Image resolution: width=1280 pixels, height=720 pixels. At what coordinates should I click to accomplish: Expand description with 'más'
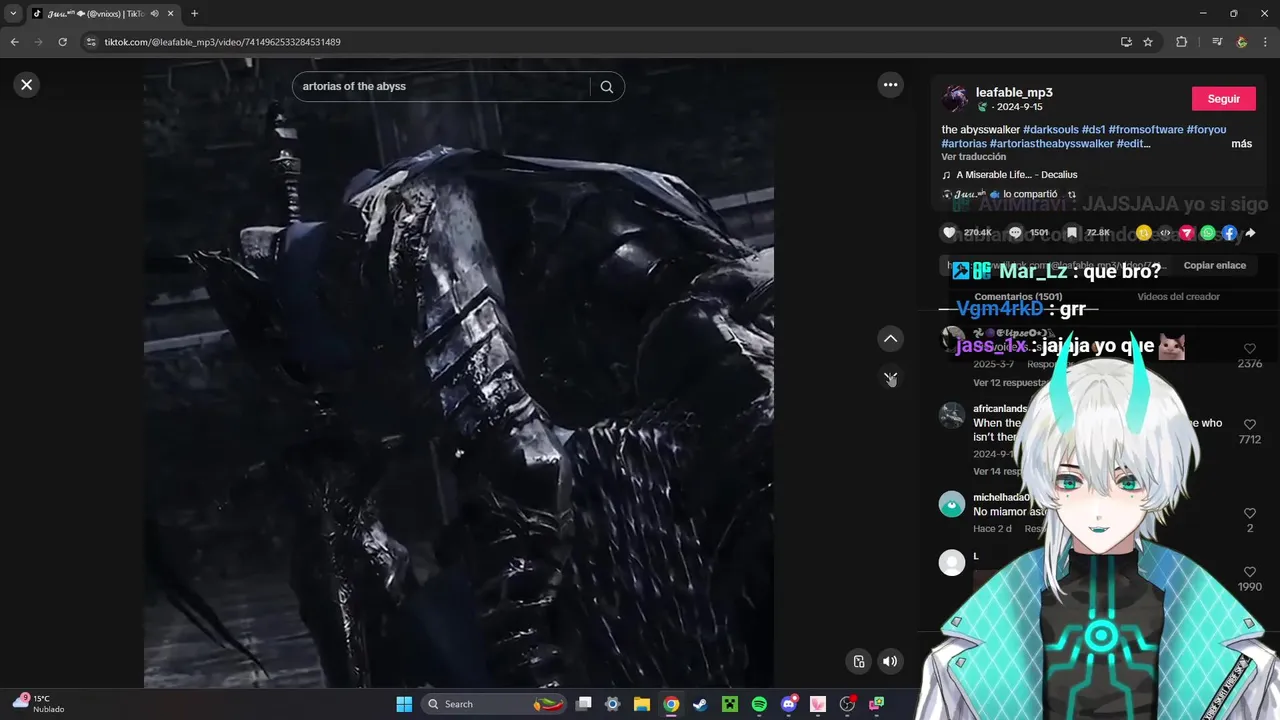tap(1241, 144)
